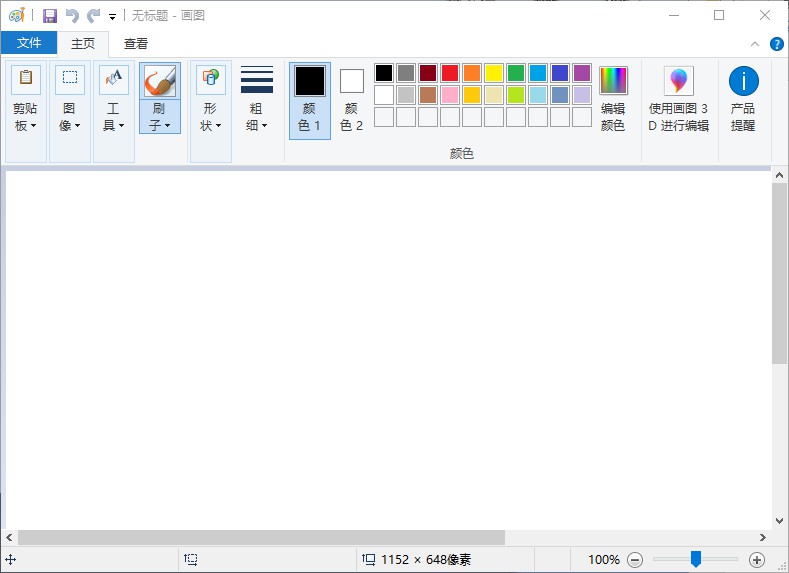The width and height of the screenshot is (789, 573).
Task: Click the zoom in plus button
Action: 757,560
